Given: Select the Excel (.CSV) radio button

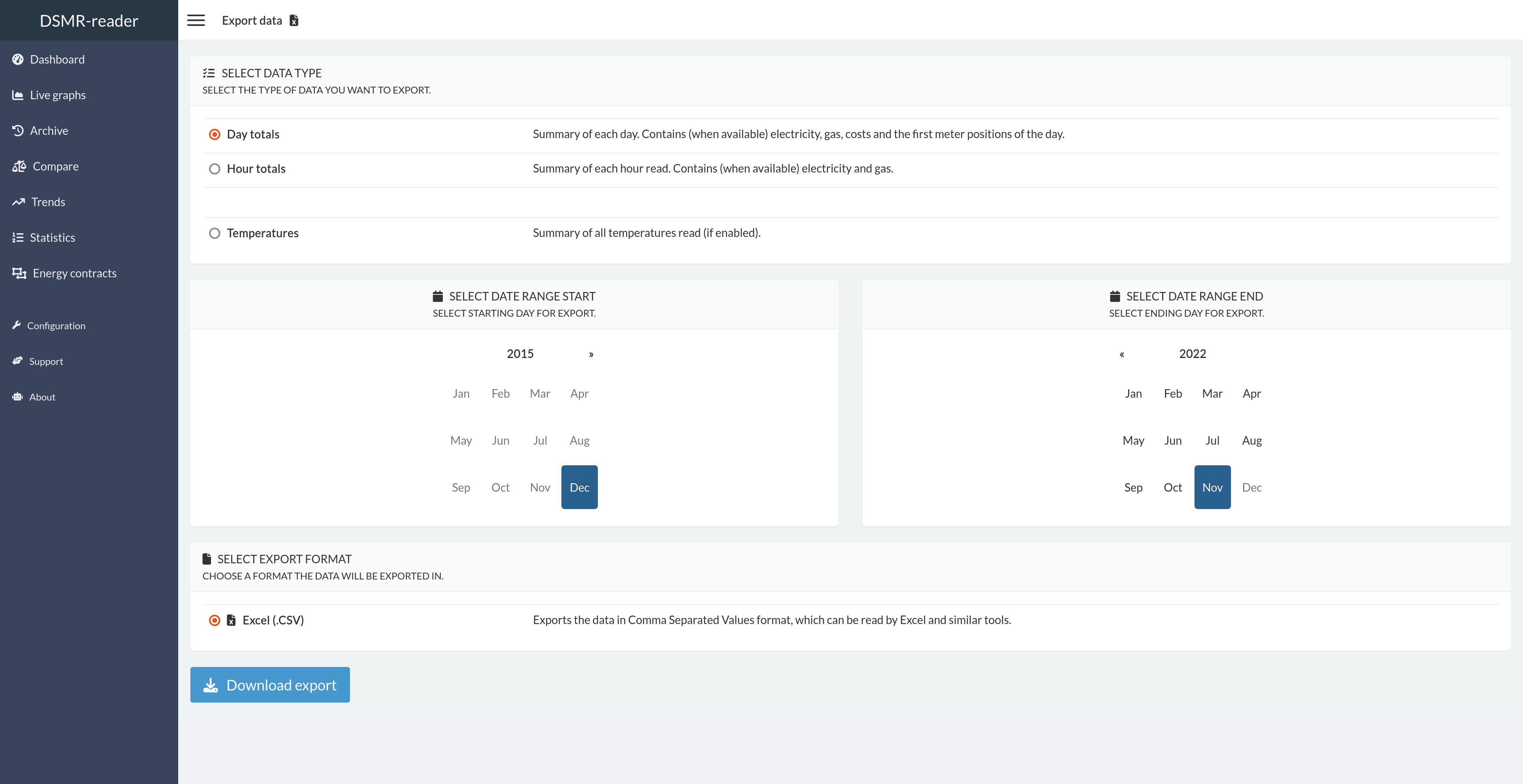Looking at the screenshot, I should [x=215, y=621].
